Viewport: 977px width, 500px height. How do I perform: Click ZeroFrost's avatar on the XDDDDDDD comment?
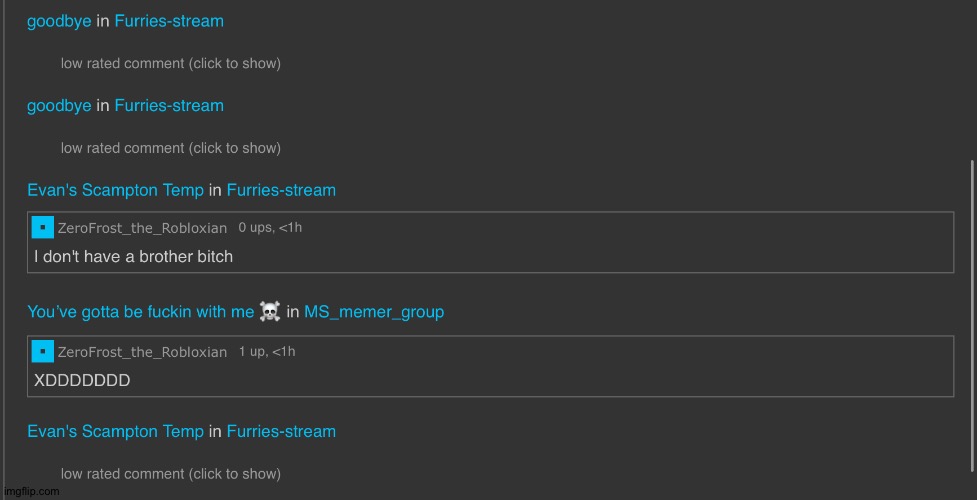tap(43, 351)
